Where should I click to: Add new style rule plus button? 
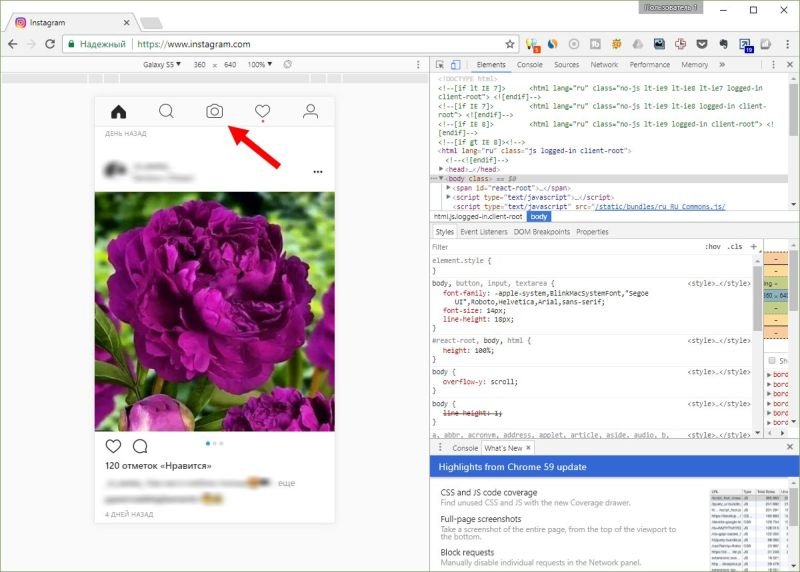click(x=754, y=246)
